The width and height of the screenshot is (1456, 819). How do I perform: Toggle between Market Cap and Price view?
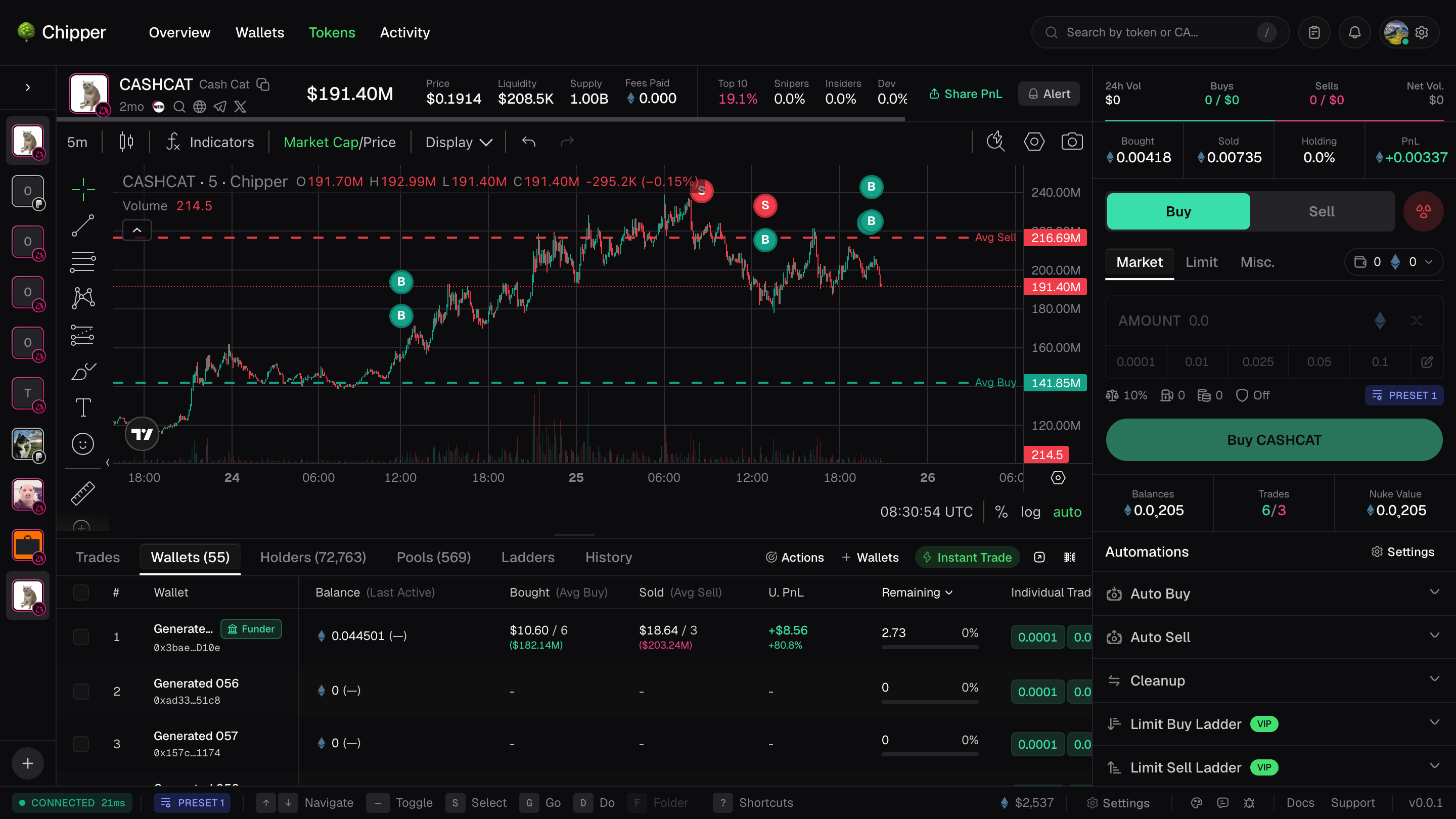(x=340, y=142)
